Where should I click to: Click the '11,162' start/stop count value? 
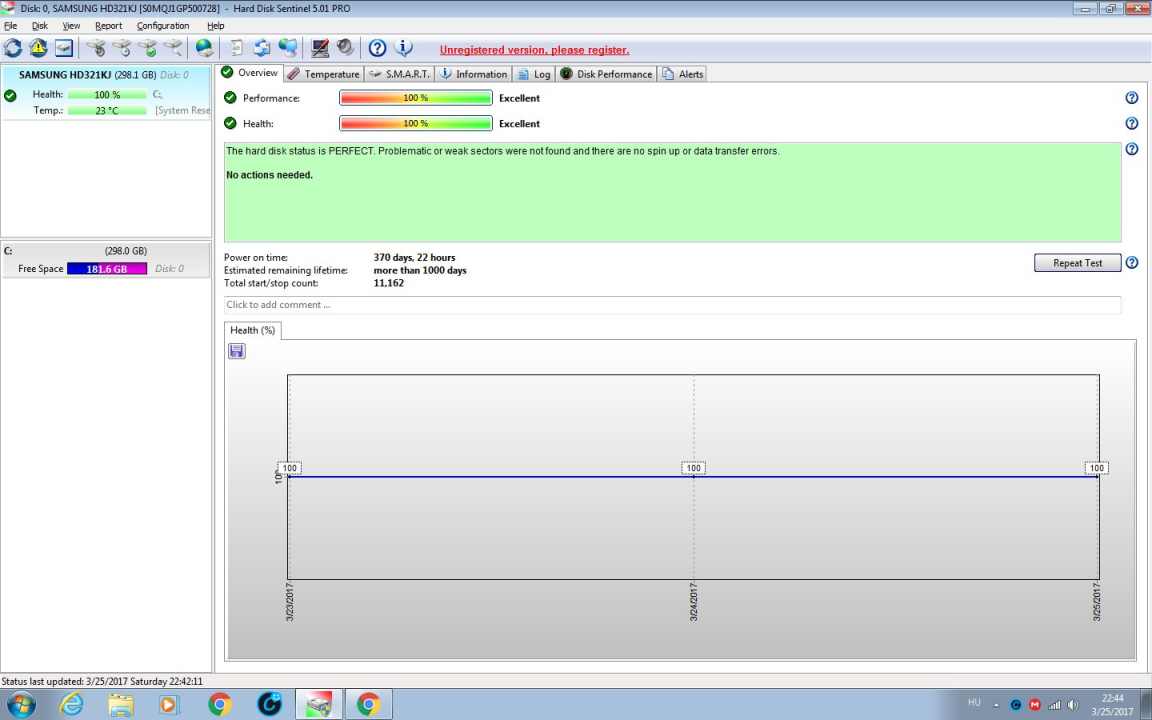tap(389, 283)
